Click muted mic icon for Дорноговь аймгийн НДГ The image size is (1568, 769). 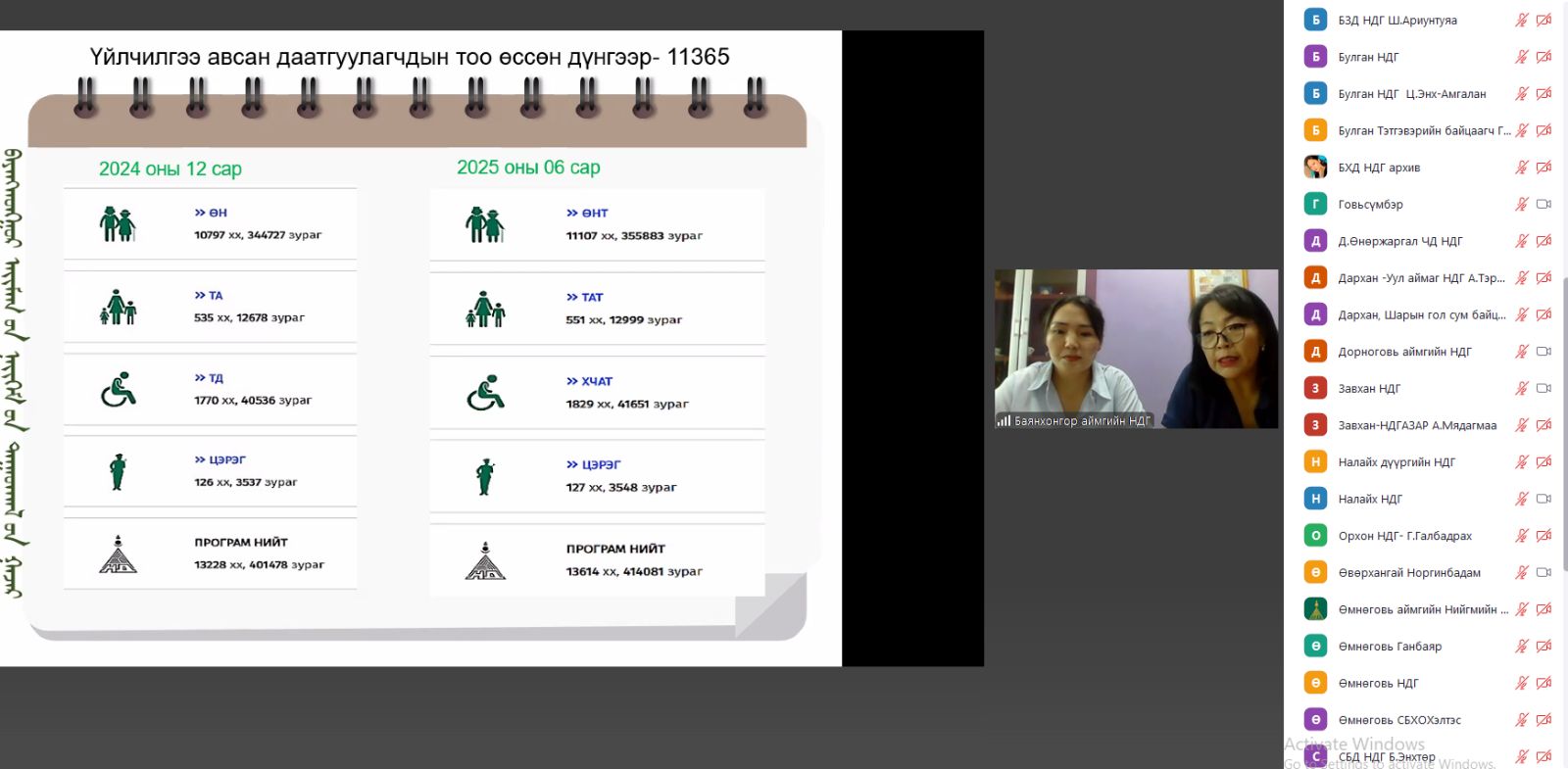coord(1521,352)
